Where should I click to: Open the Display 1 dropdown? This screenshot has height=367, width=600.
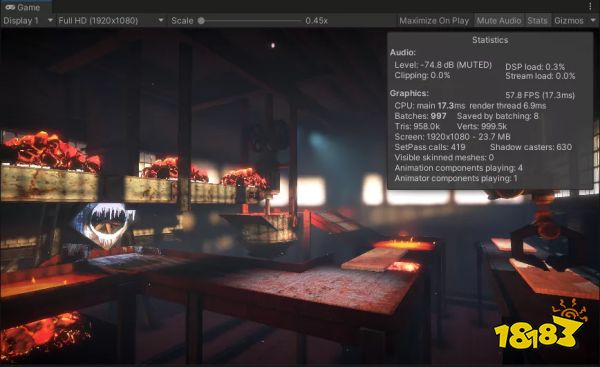click(28, 21)
